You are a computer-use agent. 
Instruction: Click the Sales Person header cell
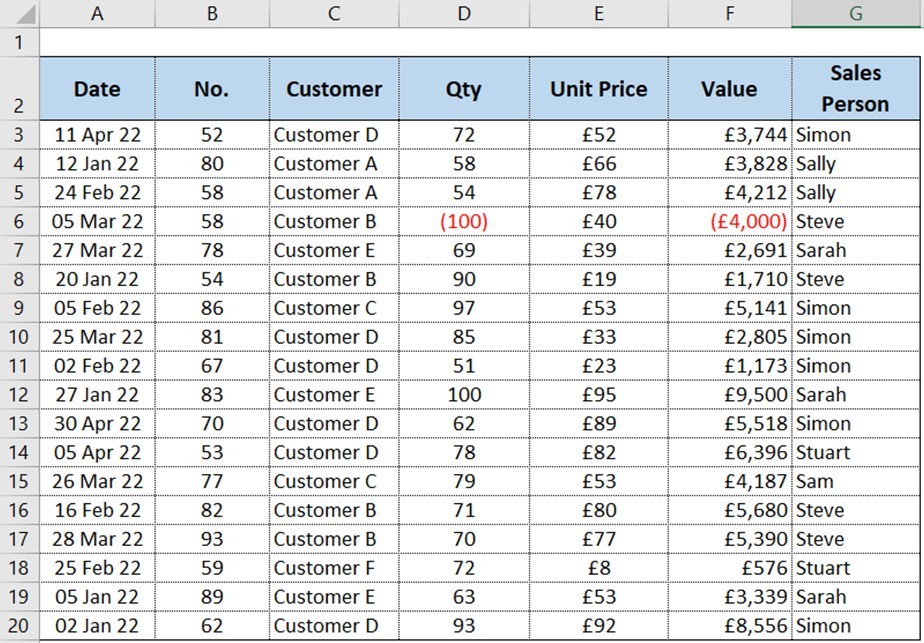pyautogui.click(x=856, y=89)
